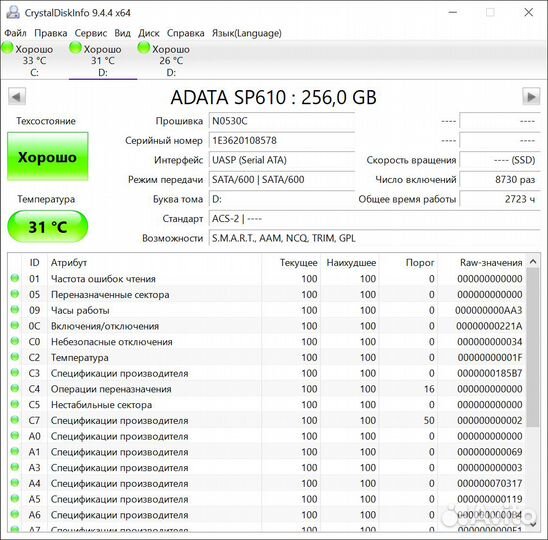The width and height of the screenshot is (548, 540).
Task: Click the 31 °C temperature button
Action: 48,227
